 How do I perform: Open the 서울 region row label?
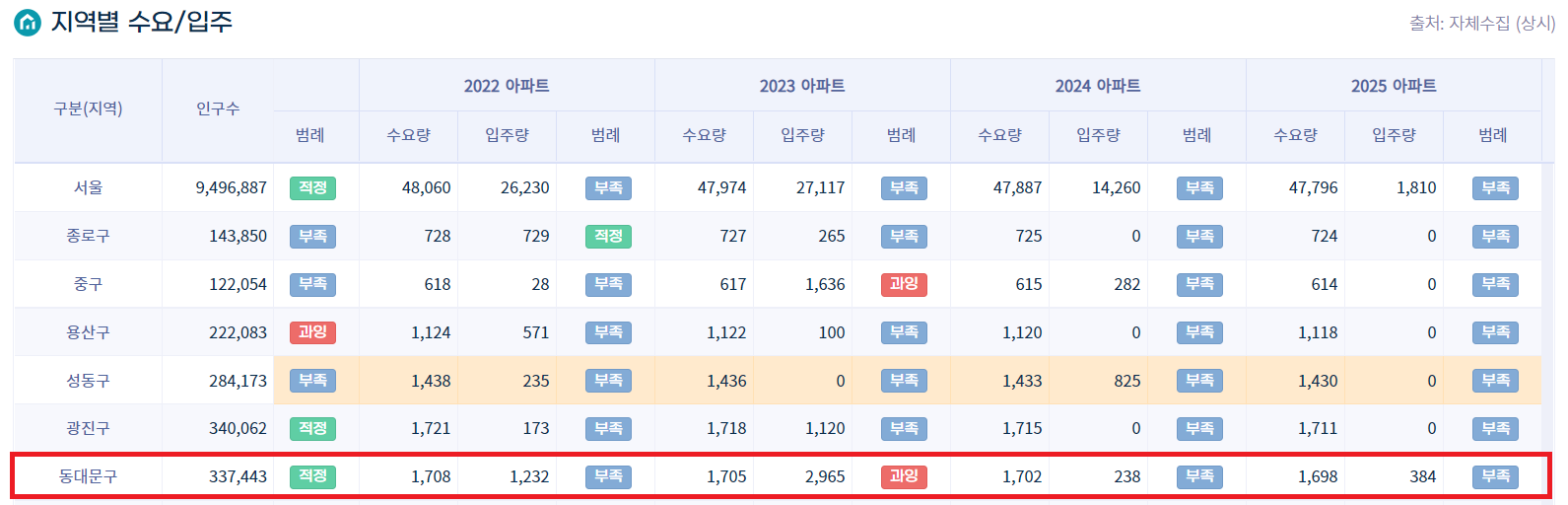pyautogui.click(x=88, y=187)
